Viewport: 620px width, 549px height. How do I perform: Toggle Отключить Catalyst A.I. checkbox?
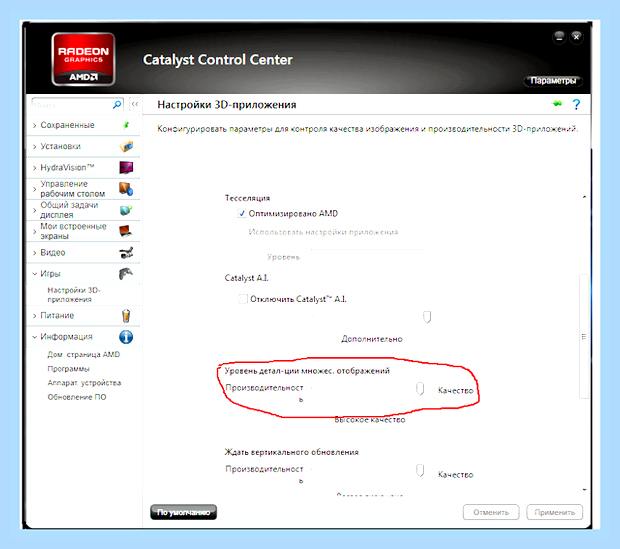[x=243, y=299]
